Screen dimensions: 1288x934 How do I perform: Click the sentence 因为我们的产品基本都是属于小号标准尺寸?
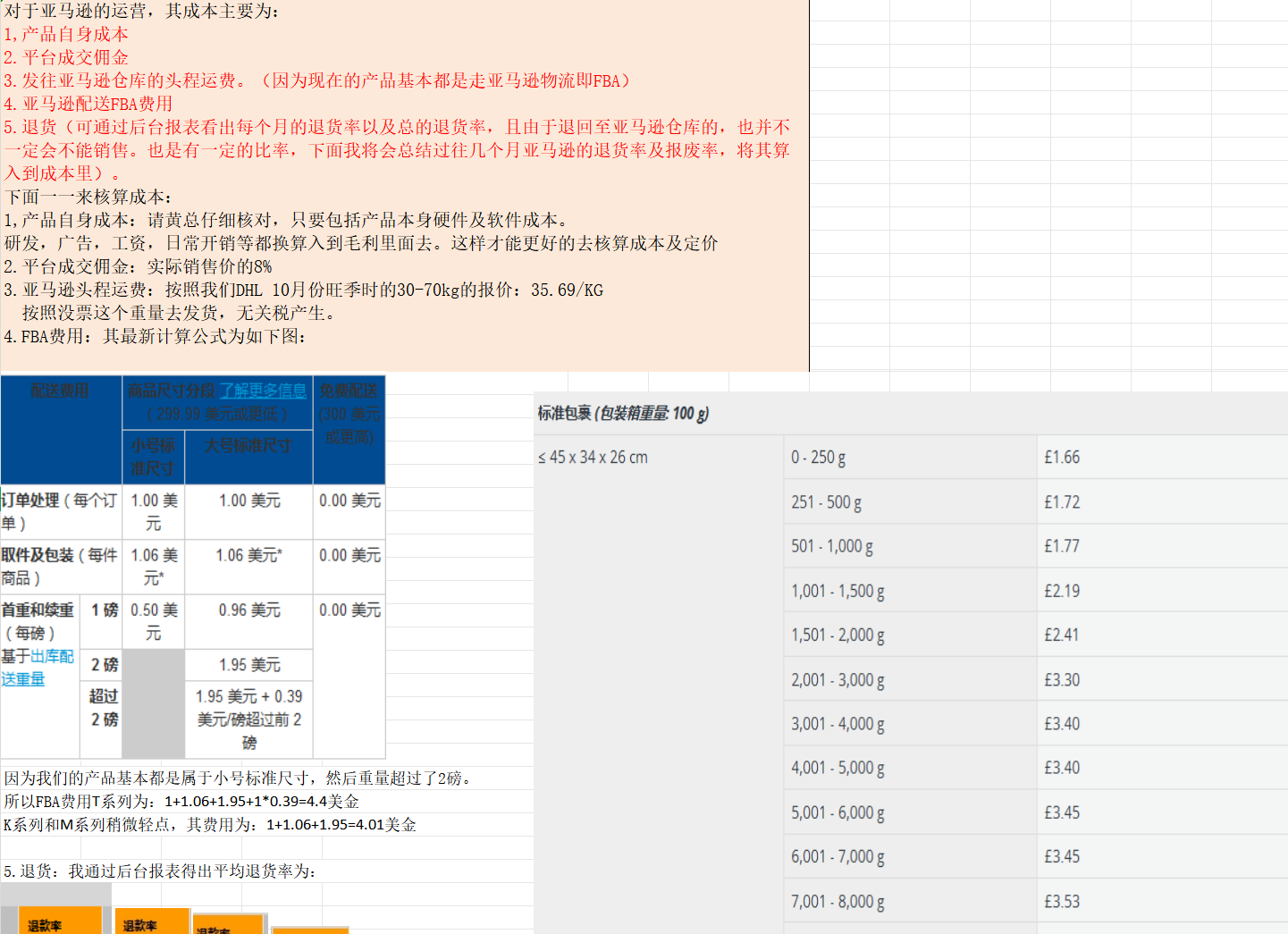[x=238, y=778]
